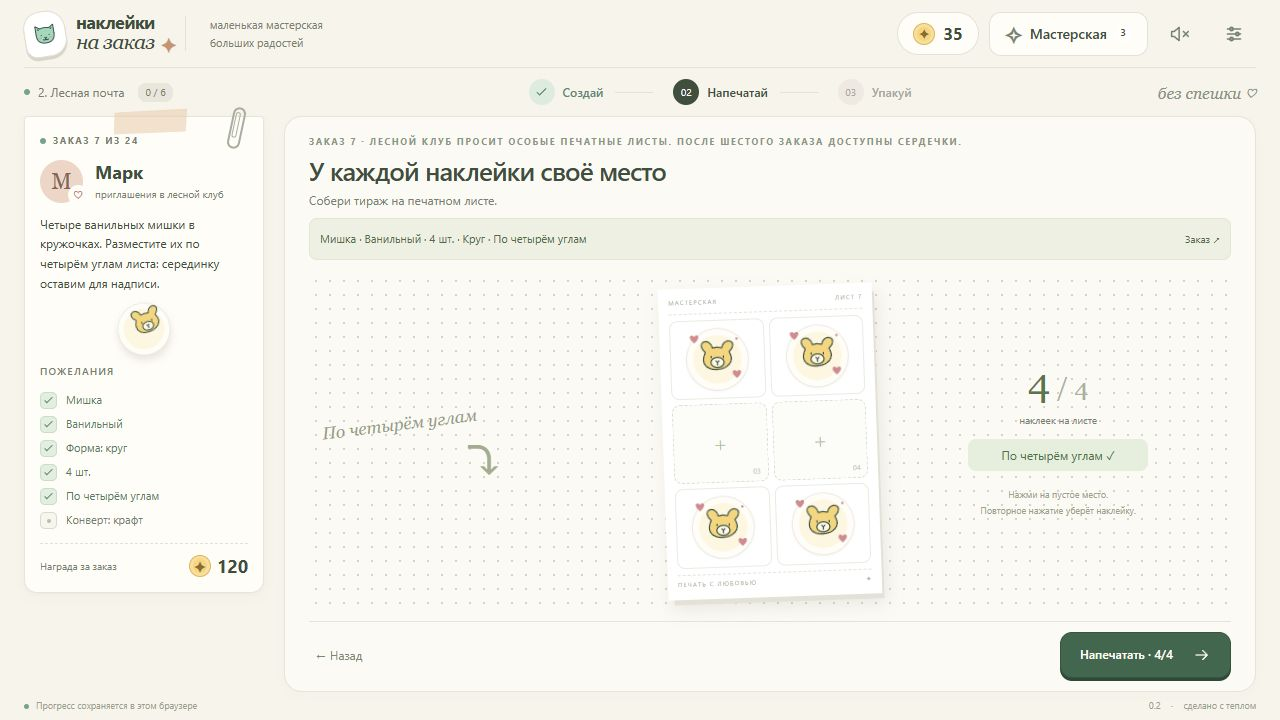1280x720 pixels.
Task: Click the heading У каждой наклейки своё место
Action: 488,172
